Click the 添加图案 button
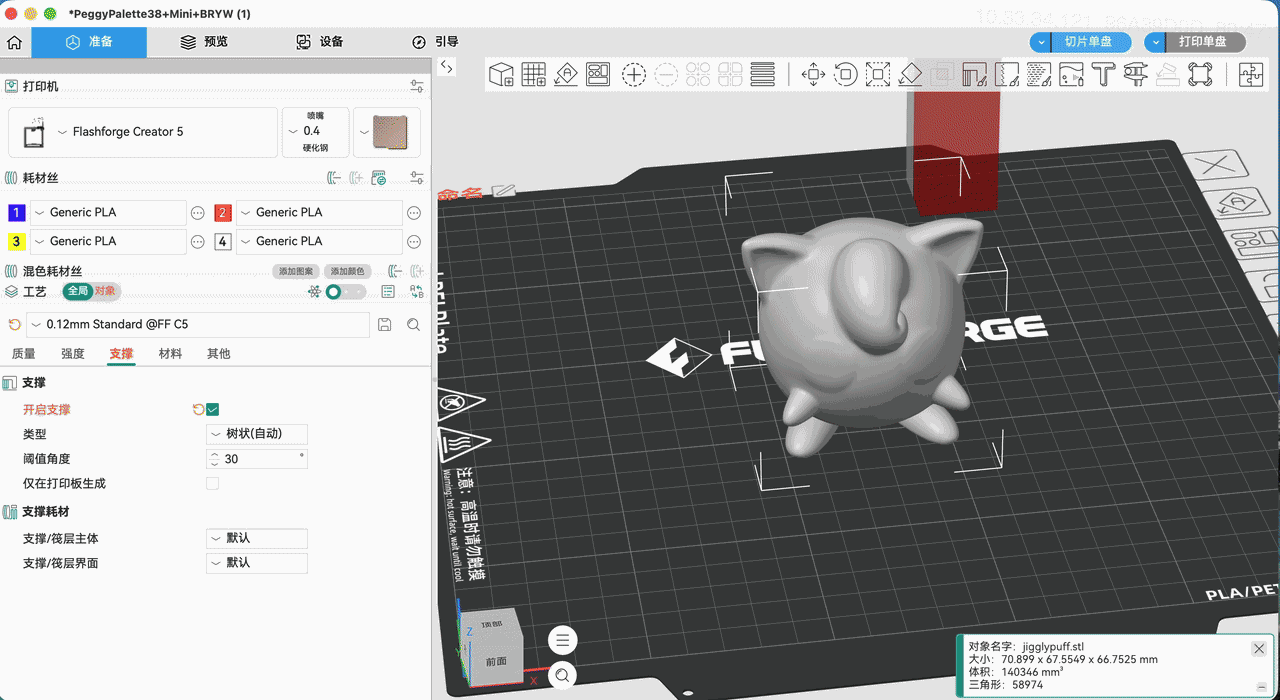The image size is (1280, 700). [x=296, y=272]
